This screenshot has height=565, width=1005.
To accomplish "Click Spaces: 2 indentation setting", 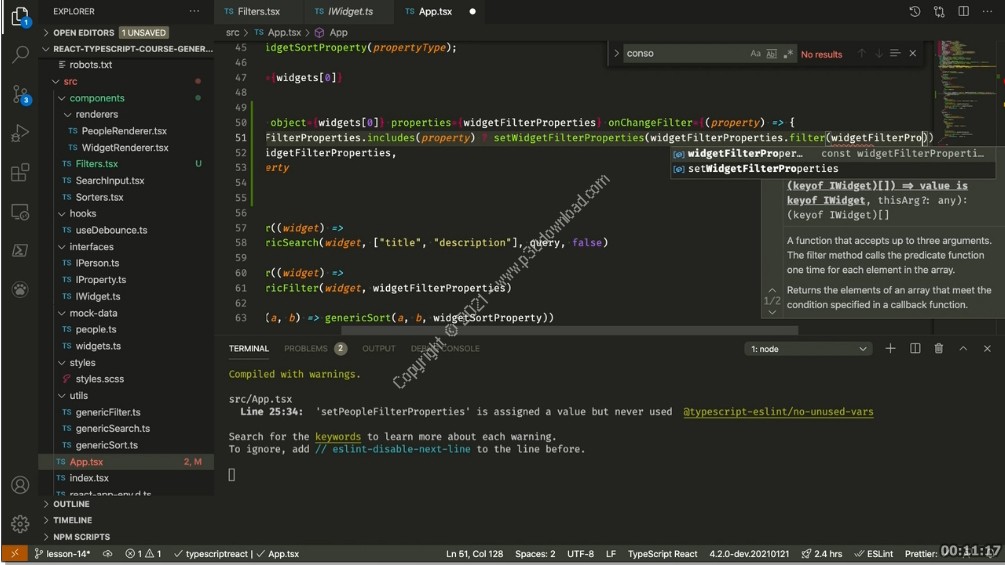I will coord(535,553).
